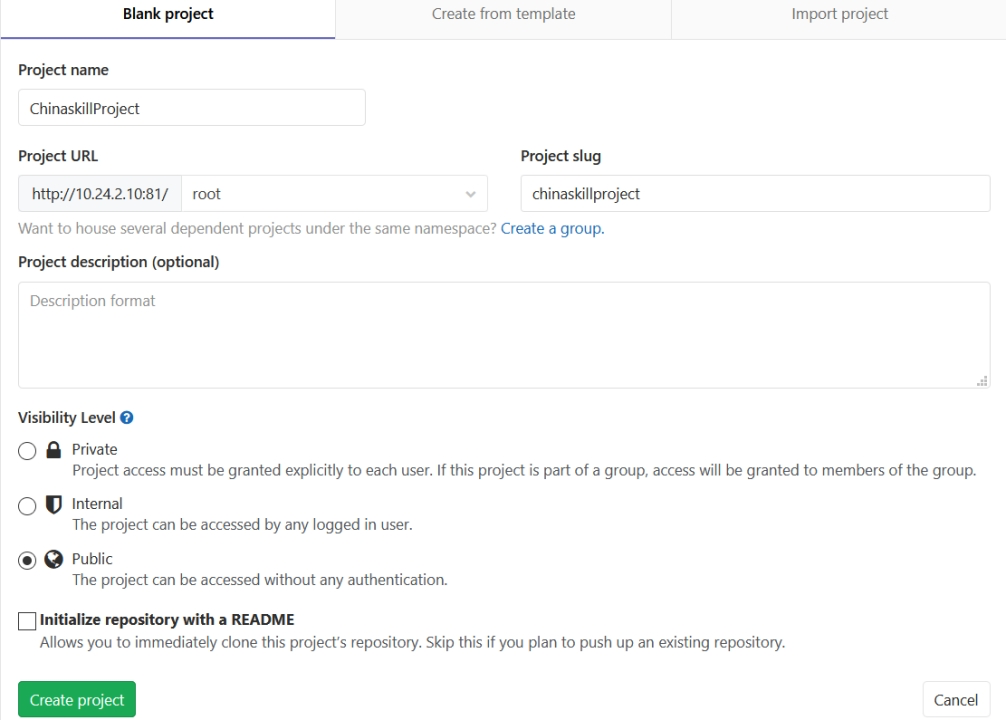Click the Project slug input field
The image size is (1006, 720).
tap(755, 194)
